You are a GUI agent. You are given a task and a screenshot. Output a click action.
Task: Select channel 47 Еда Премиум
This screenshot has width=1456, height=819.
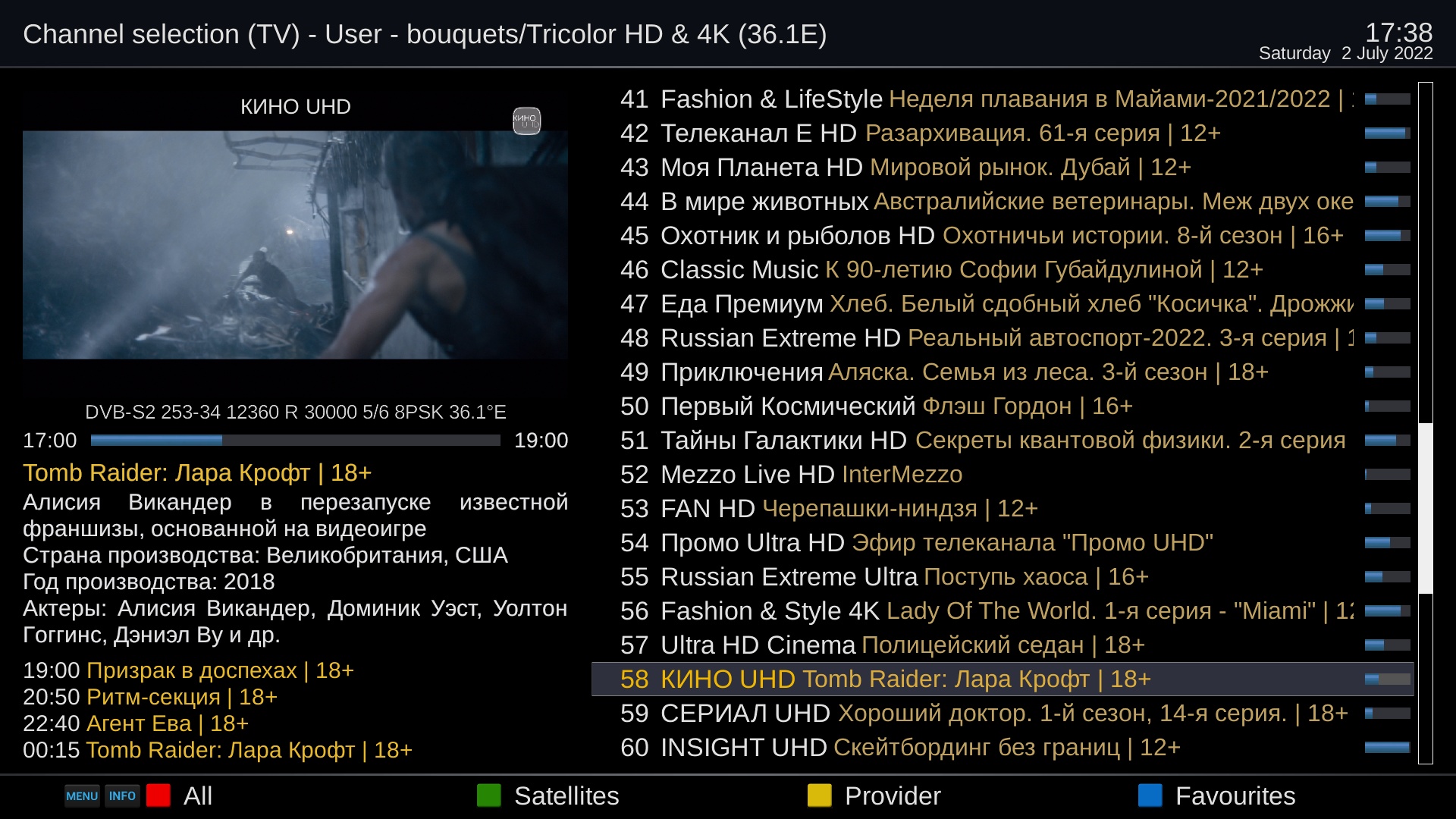[1003, 303]
